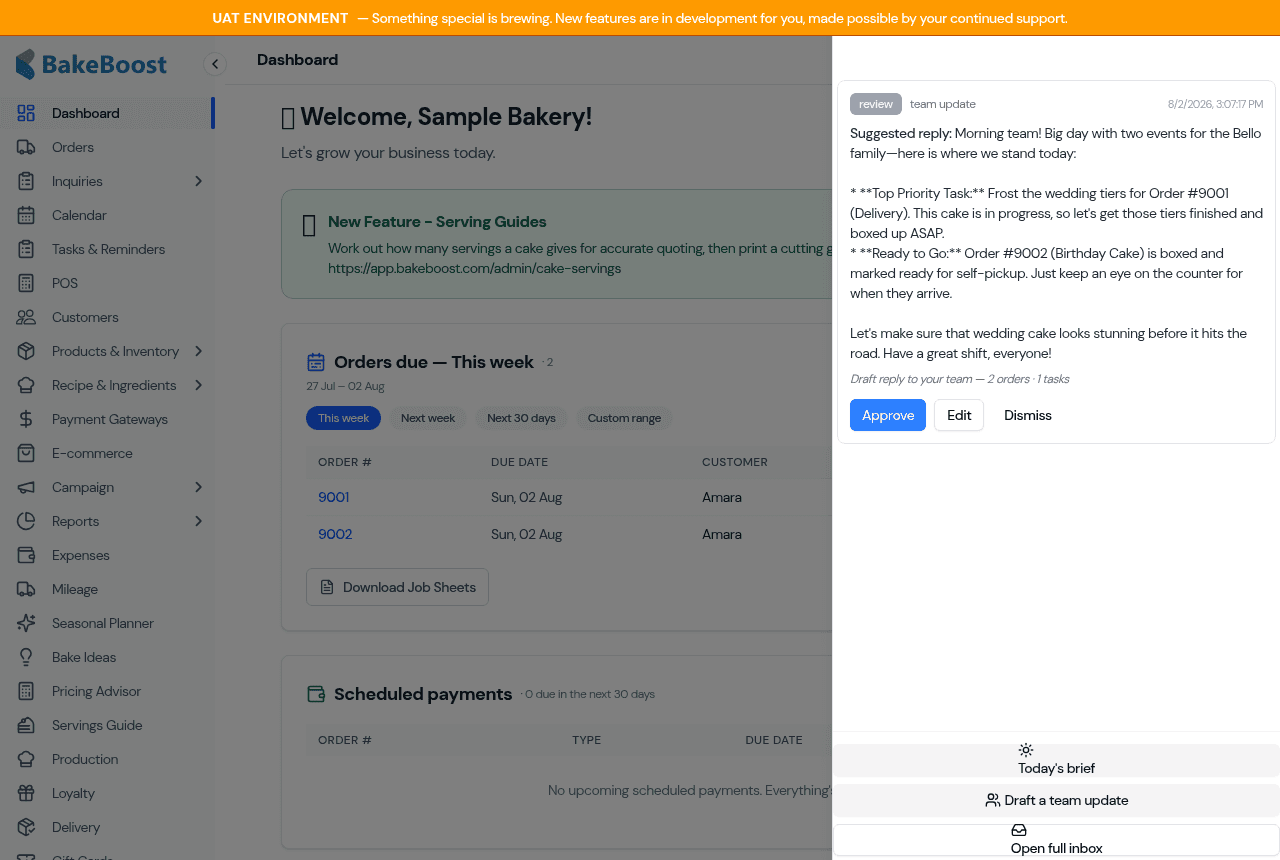Open full inbox

[1056, 840]
